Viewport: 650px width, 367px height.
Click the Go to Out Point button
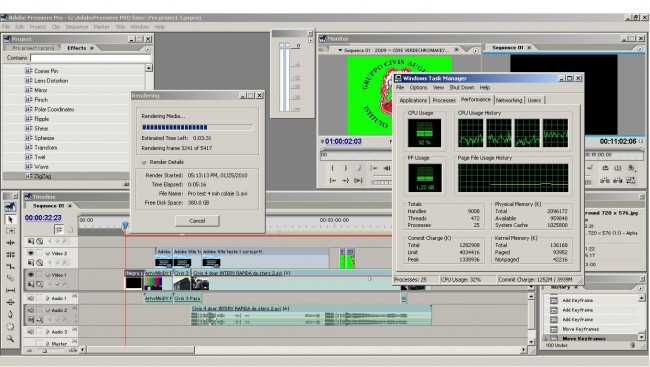click(x=345, y=180)
